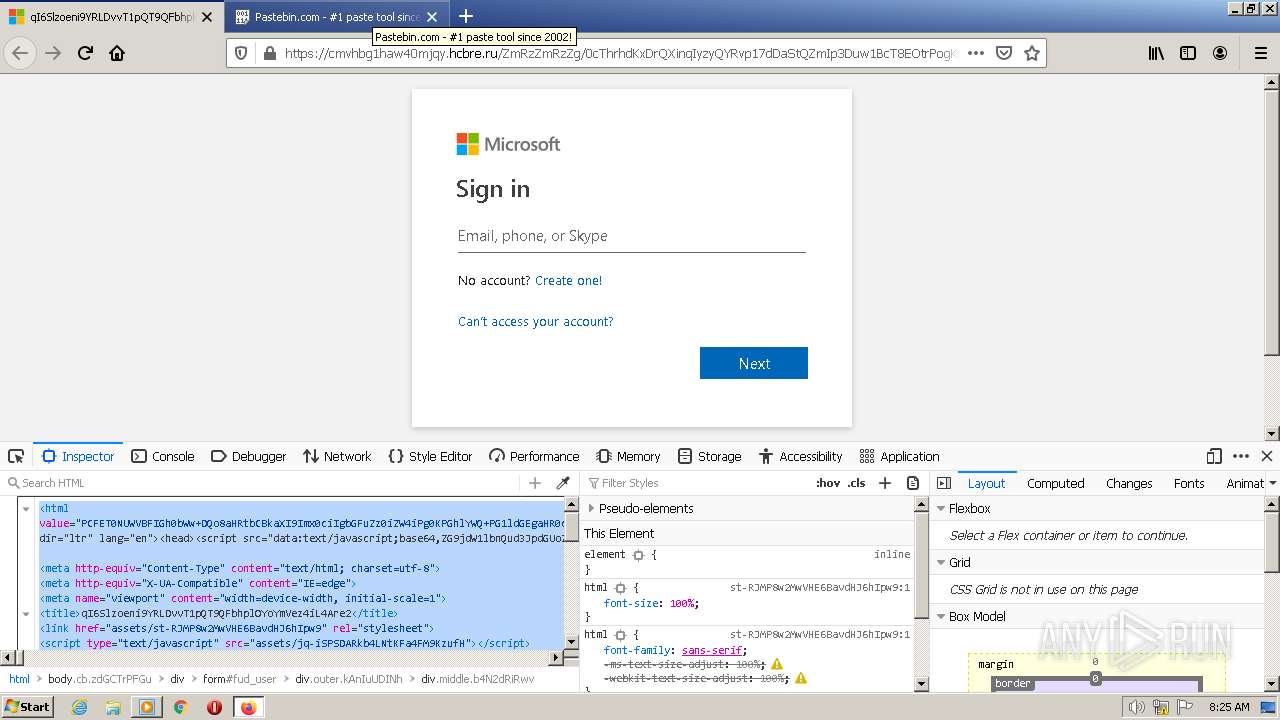Toggle the .cls classes panel

[856, 483]
